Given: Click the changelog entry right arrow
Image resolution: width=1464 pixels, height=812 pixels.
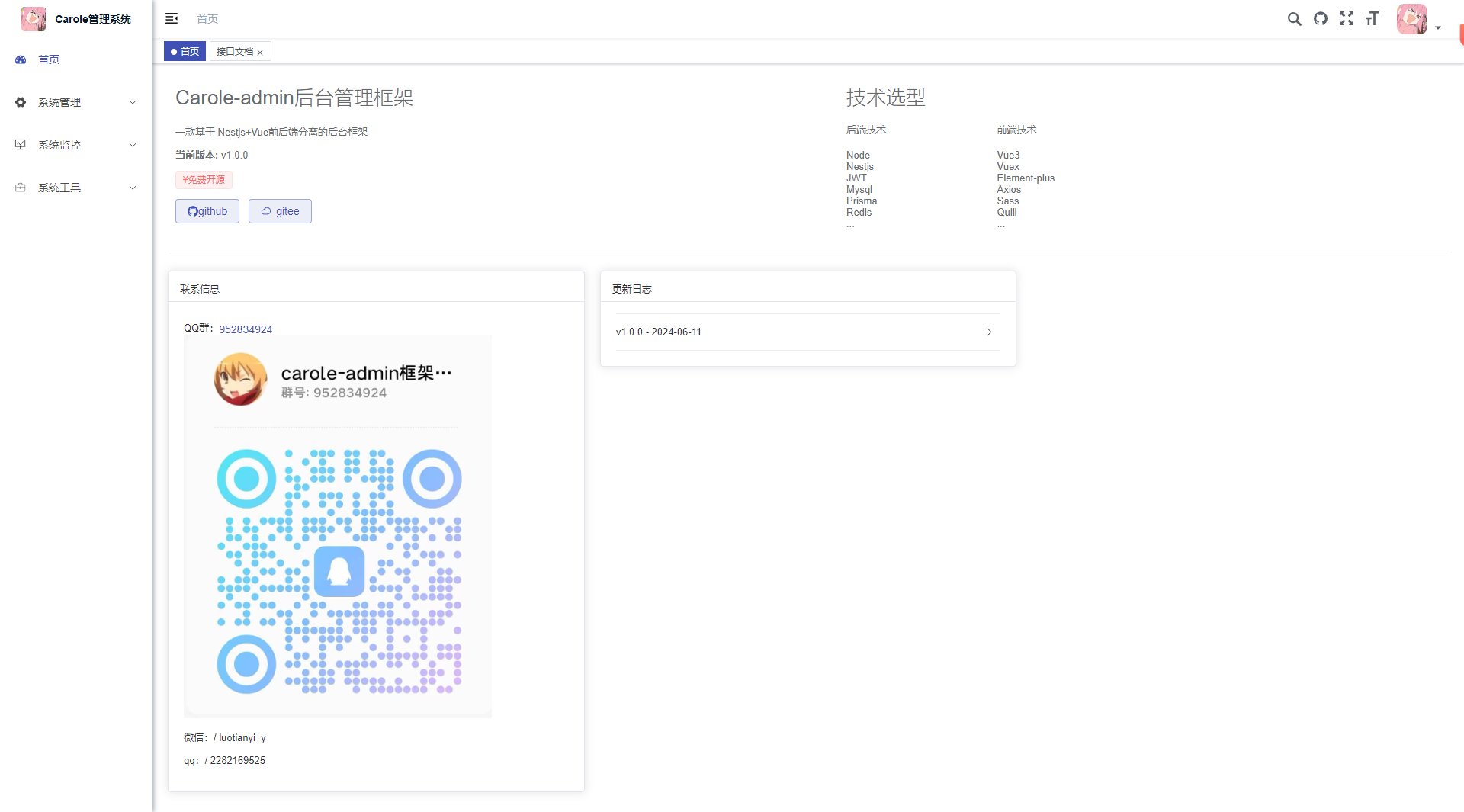Looking at the screenshot, I should (990, 332).
